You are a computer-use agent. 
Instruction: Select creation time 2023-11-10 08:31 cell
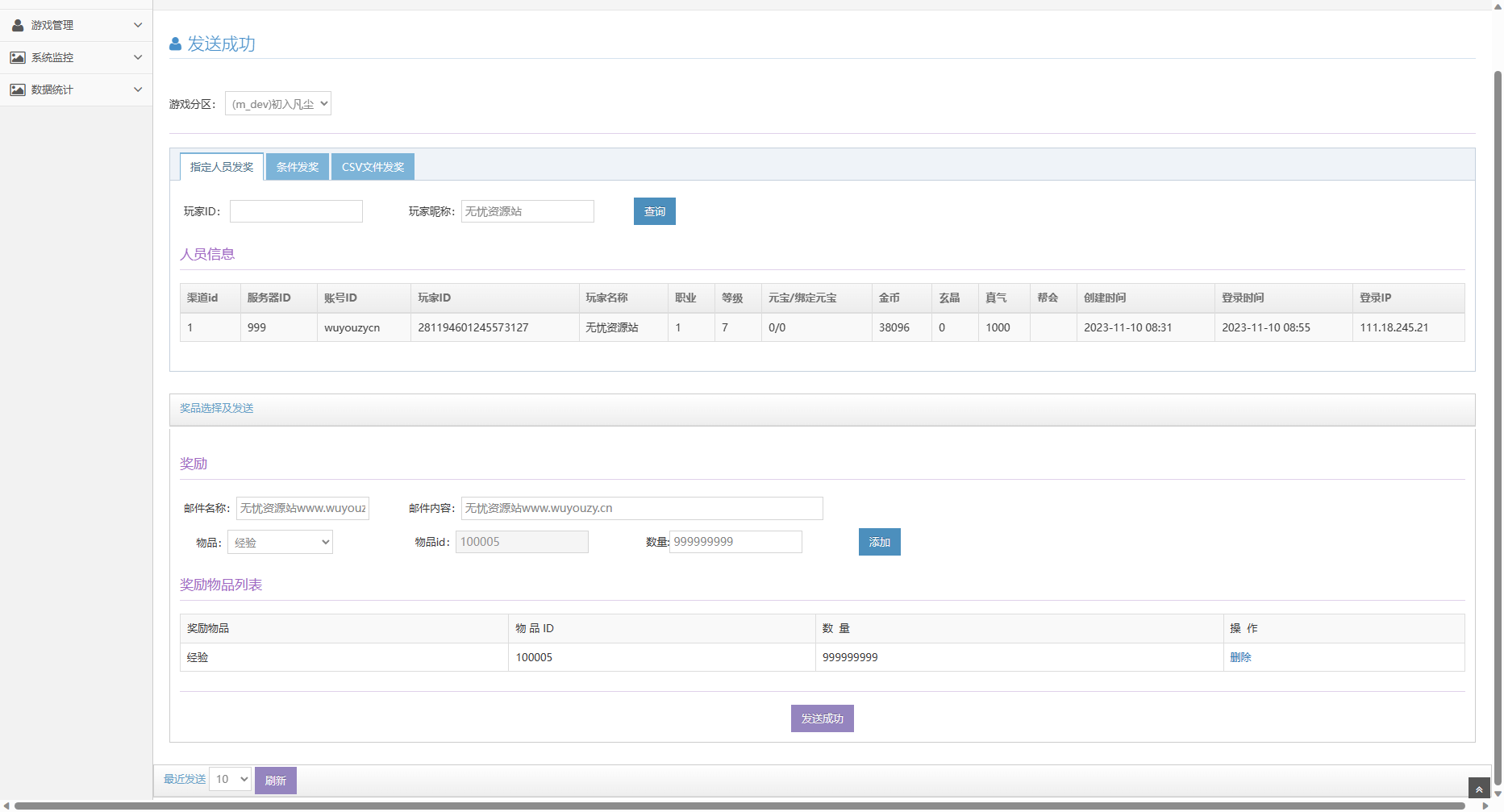[1146, 327]
